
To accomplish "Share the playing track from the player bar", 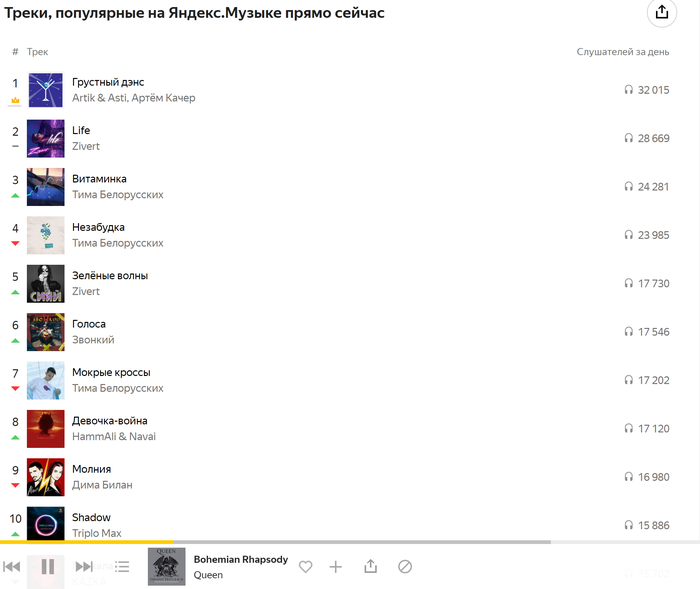I will click(371, 566).
